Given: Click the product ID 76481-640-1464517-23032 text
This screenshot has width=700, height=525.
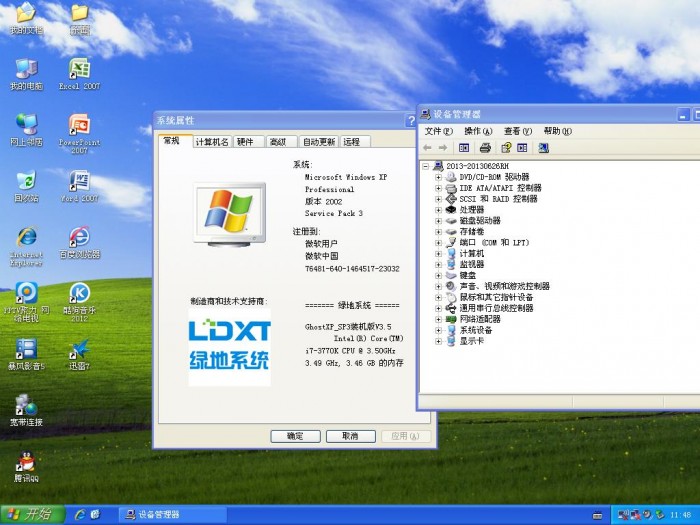Looking at the screenshot, I should pyautogui.click(x=352, y=269).
